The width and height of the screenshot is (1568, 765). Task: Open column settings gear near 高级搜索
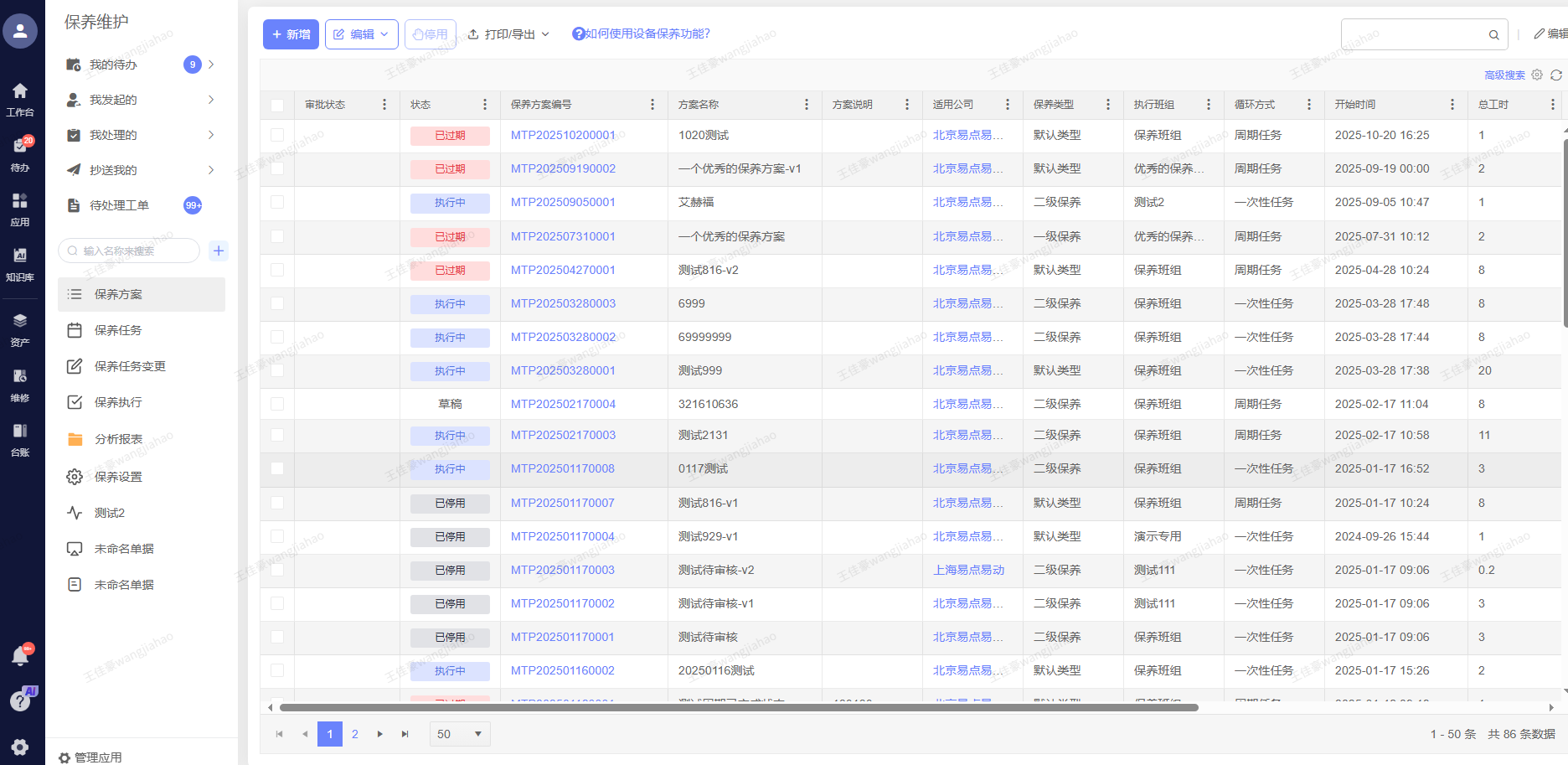(1537, 75)
